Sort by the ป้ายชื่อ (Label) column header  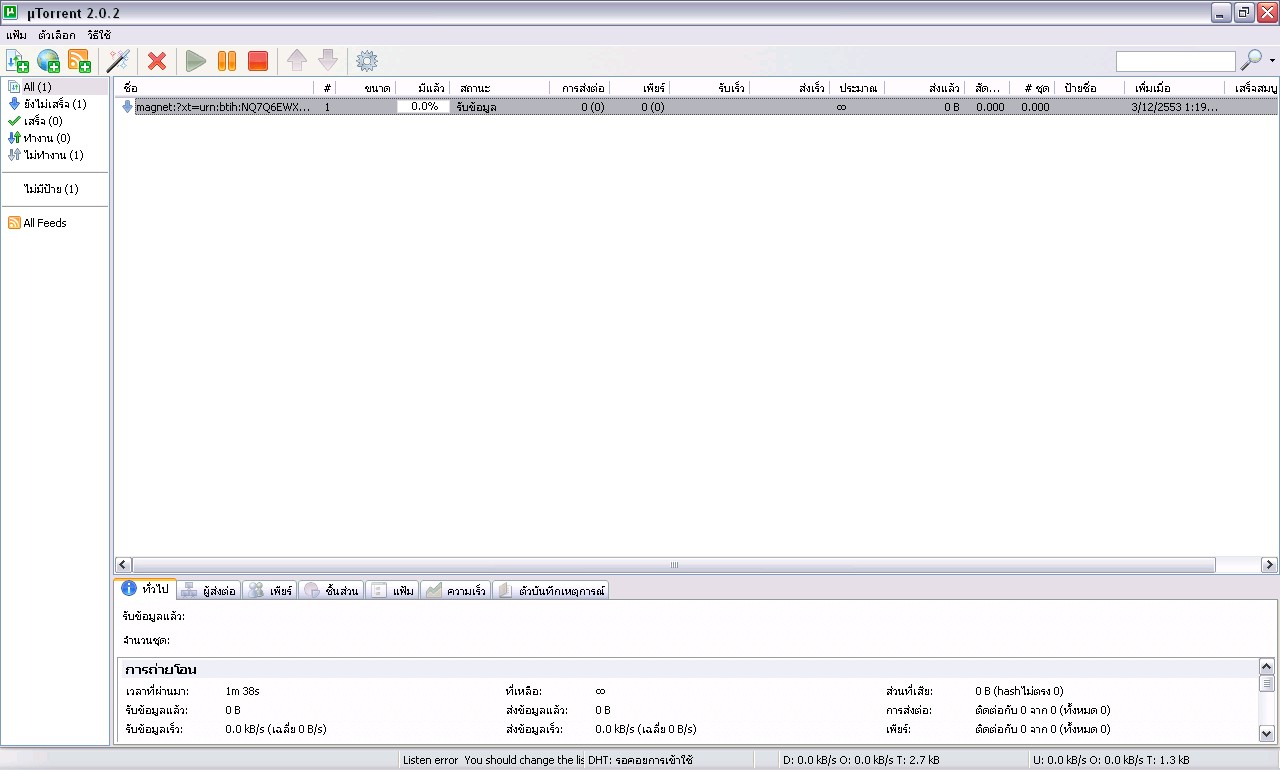(x=1092, y=88)
